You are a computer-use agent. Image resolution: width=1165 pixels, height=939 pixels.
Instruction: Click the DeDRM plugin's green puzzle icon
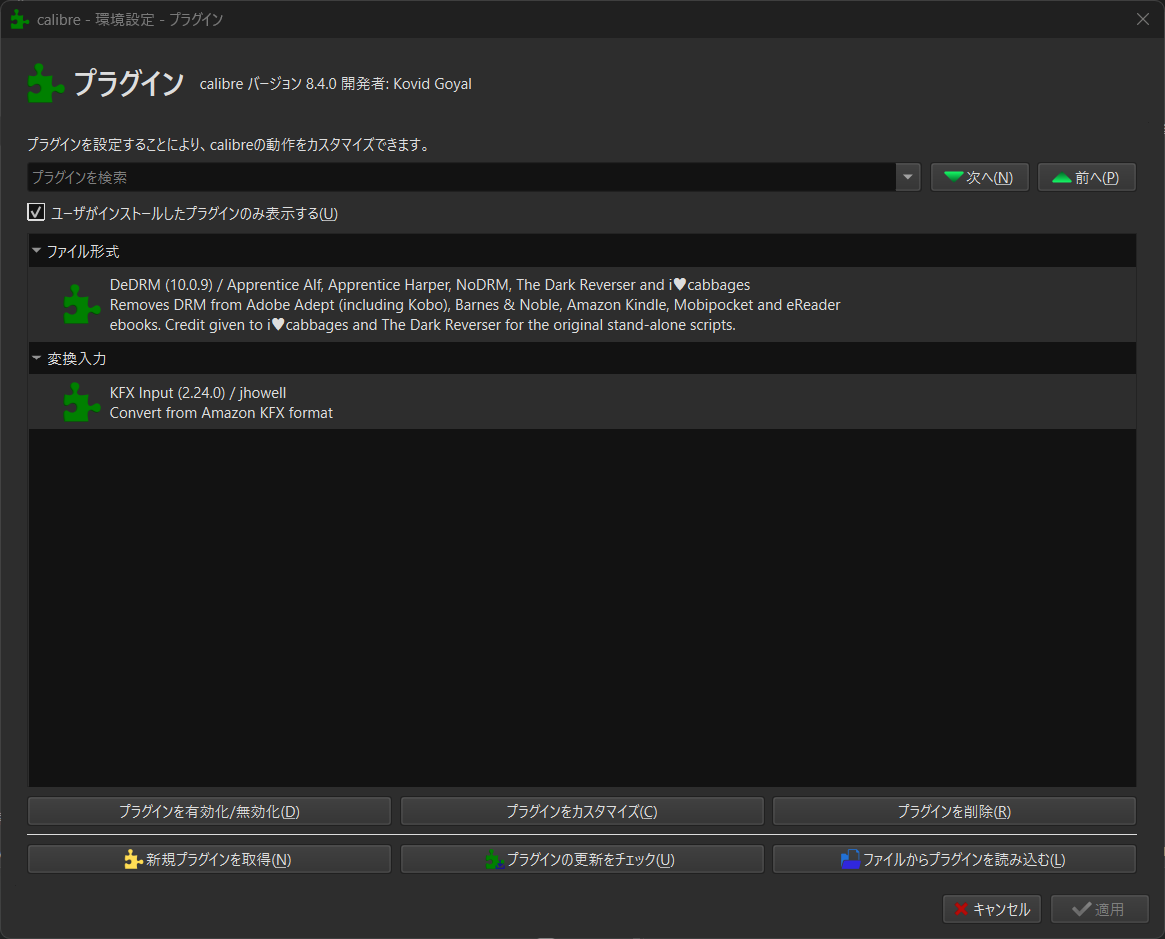pyautogui.click(x=80, y=303)
